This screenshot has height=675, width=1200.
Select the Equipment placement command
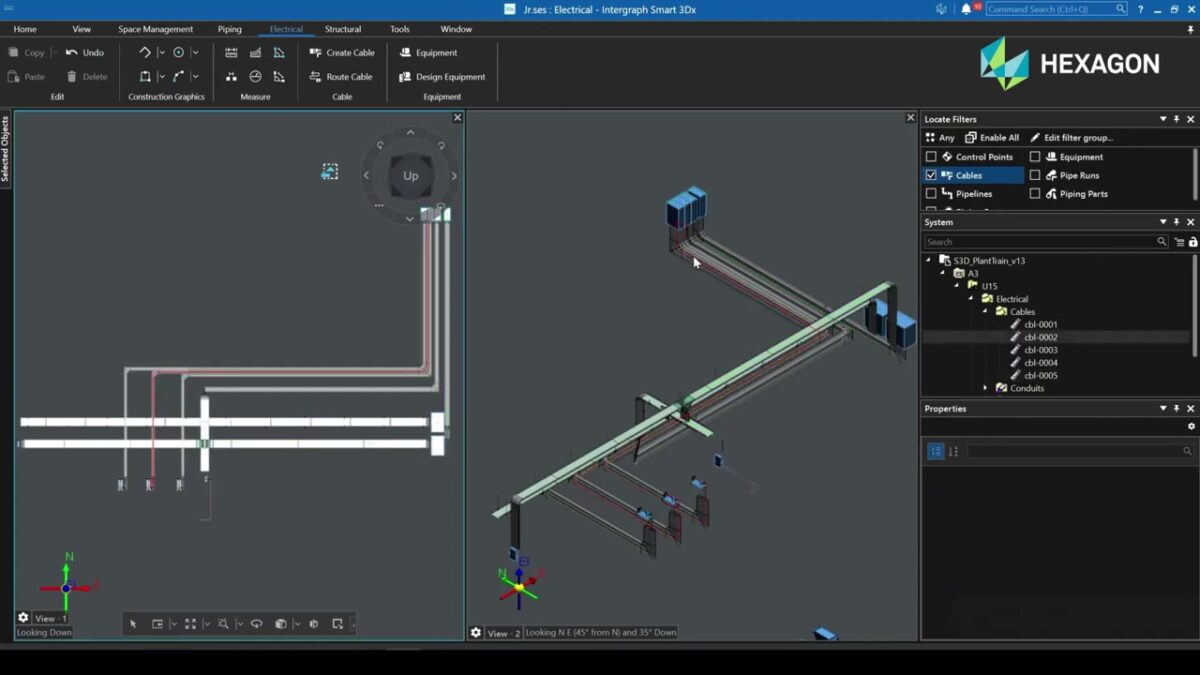click(428, 53)
